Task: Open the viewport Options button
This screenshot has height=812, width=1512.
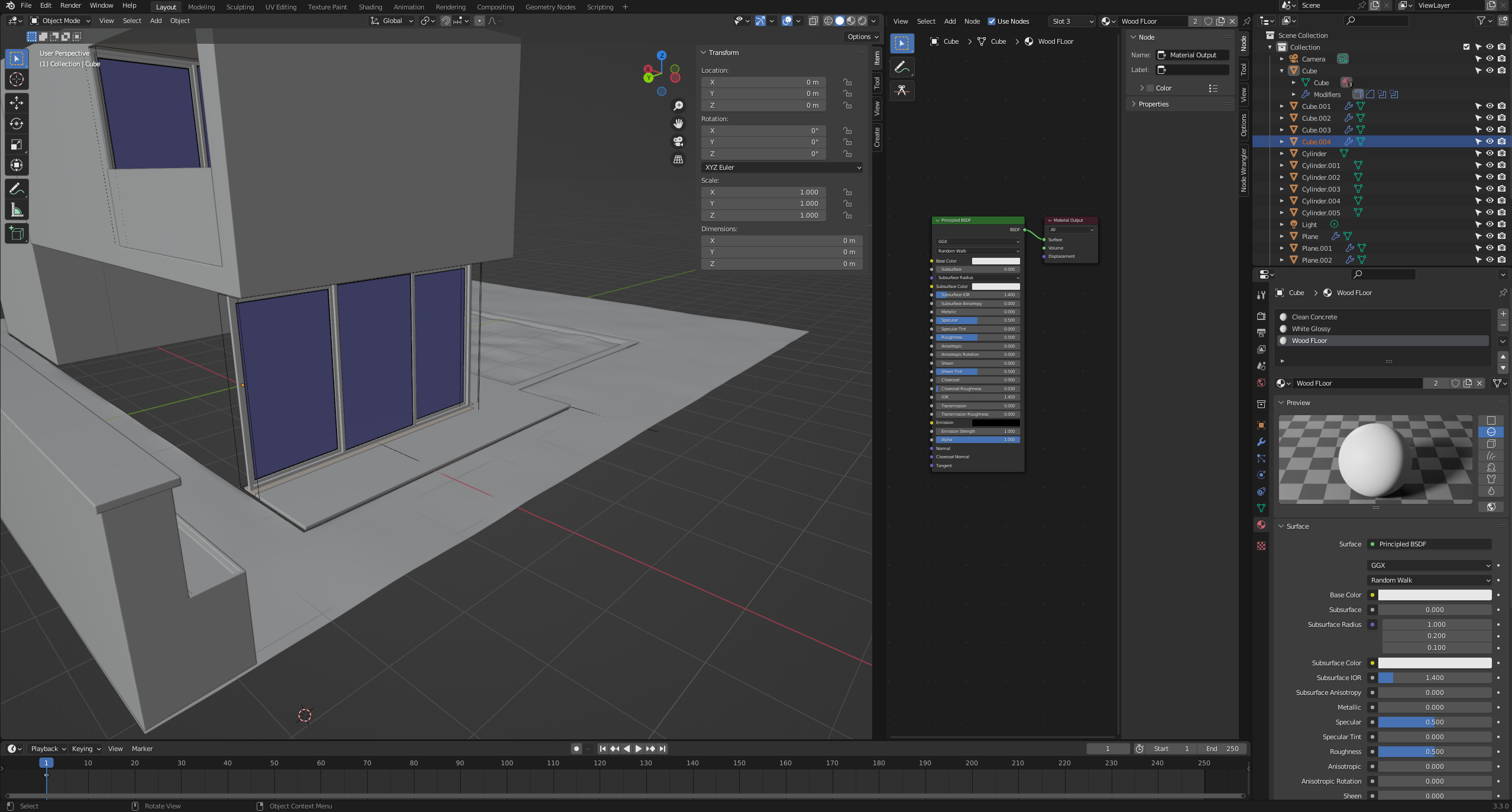Action: pyautogui.click(x=863, y=37)
